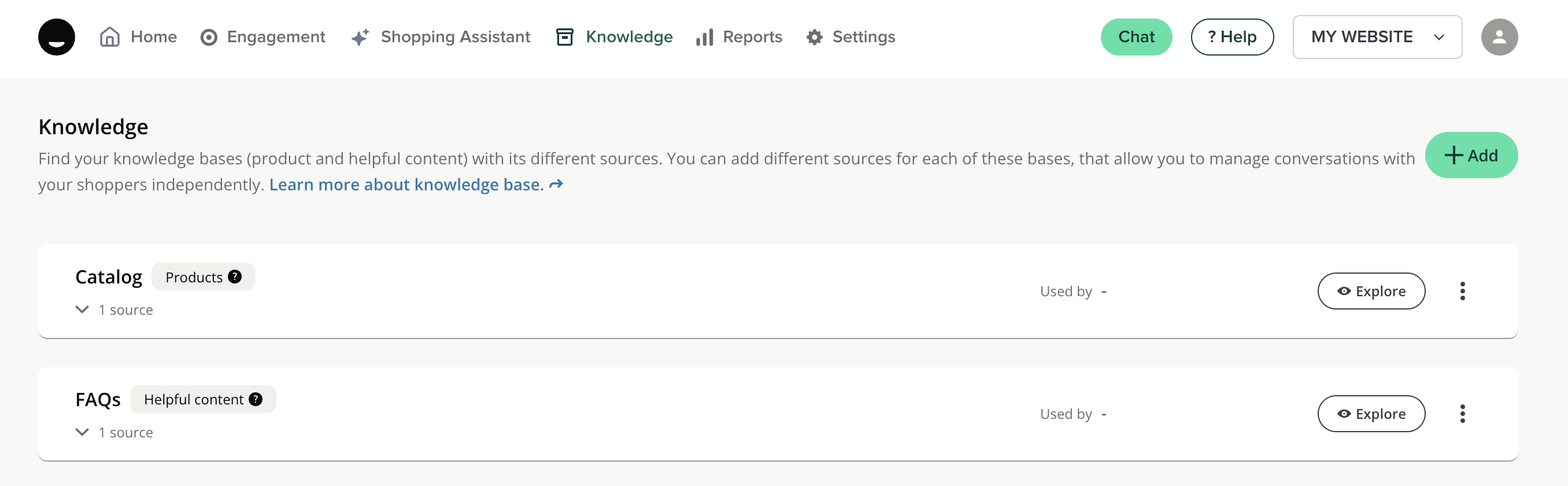1568x486 pixels.
Task: Click the Products help question mark icon
Action: (x=234, y=277)
